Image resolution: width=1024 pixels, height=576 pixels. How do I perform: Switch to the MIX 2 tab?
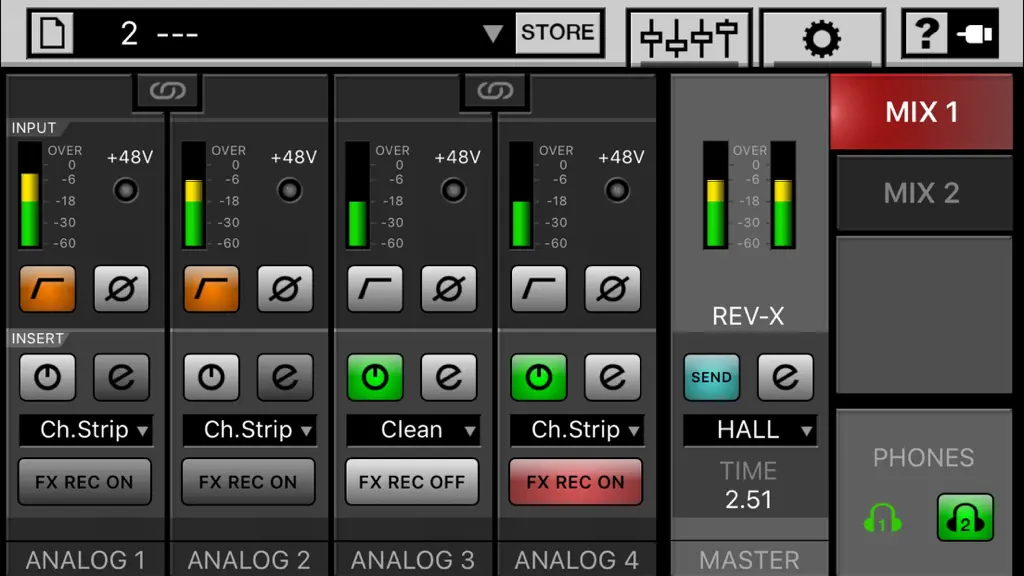click(x=922, y=193)
